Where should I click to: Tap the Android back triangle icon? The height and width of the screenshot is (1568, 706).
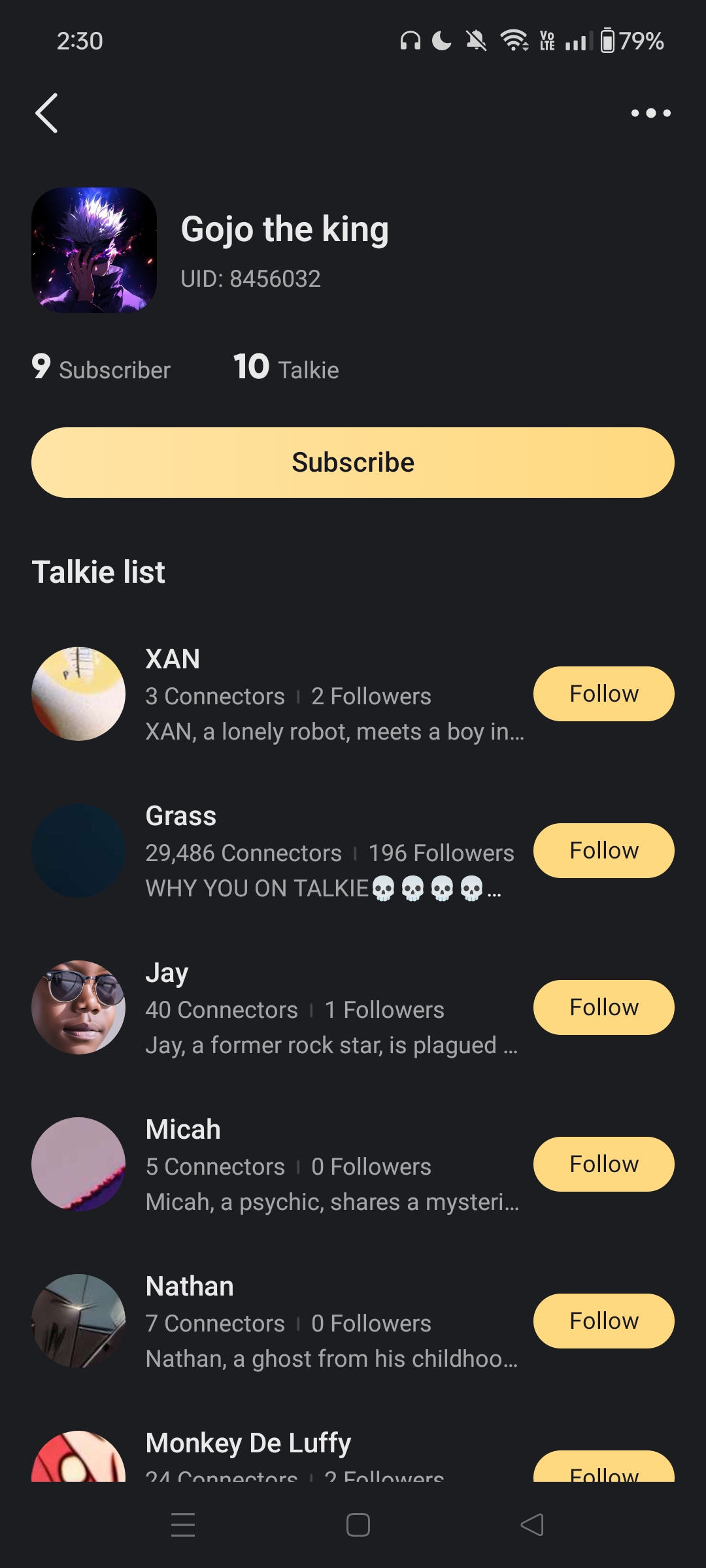532,1525
